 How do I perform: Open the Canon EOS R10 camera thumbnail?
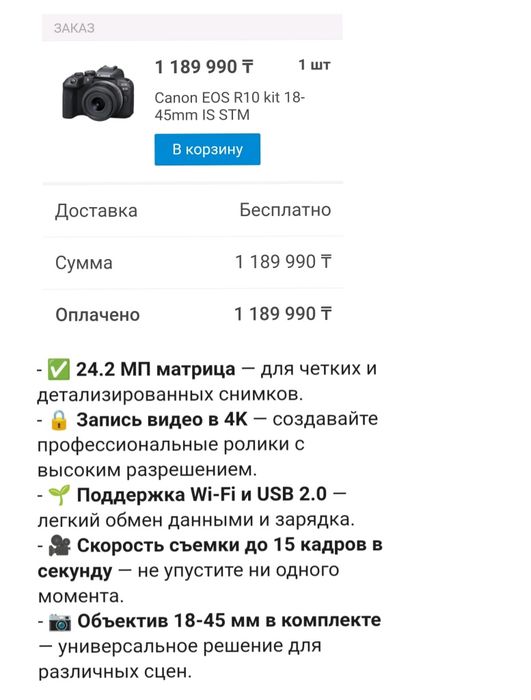(98, 93)
